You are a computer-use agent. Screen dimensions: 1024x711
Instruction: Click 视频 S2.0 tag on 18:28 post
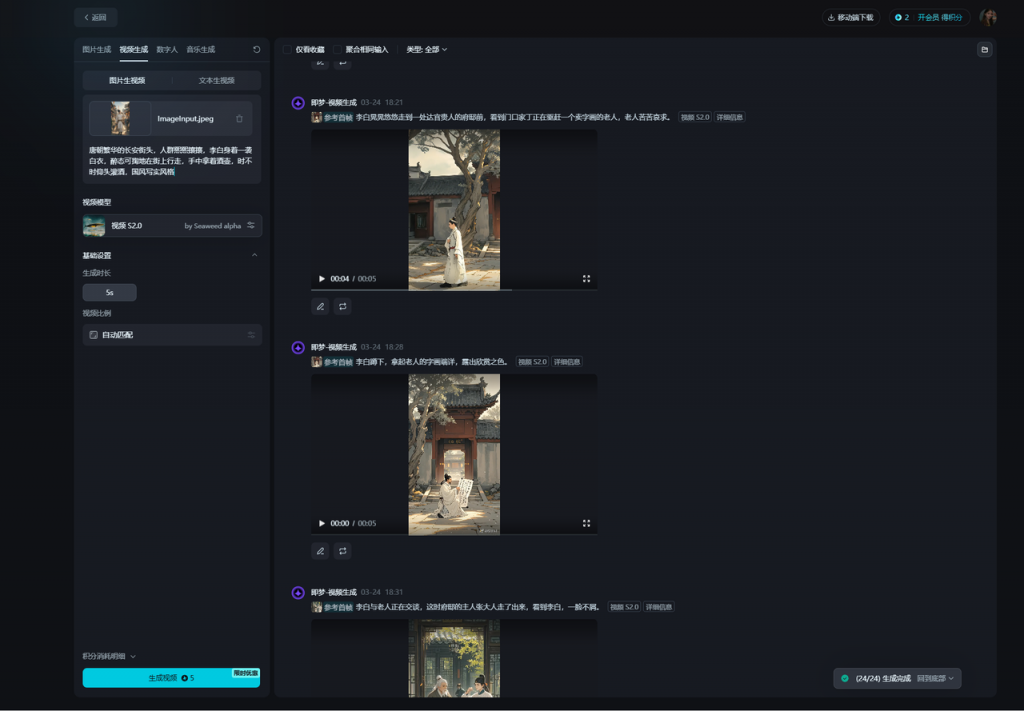coord(532,362)
